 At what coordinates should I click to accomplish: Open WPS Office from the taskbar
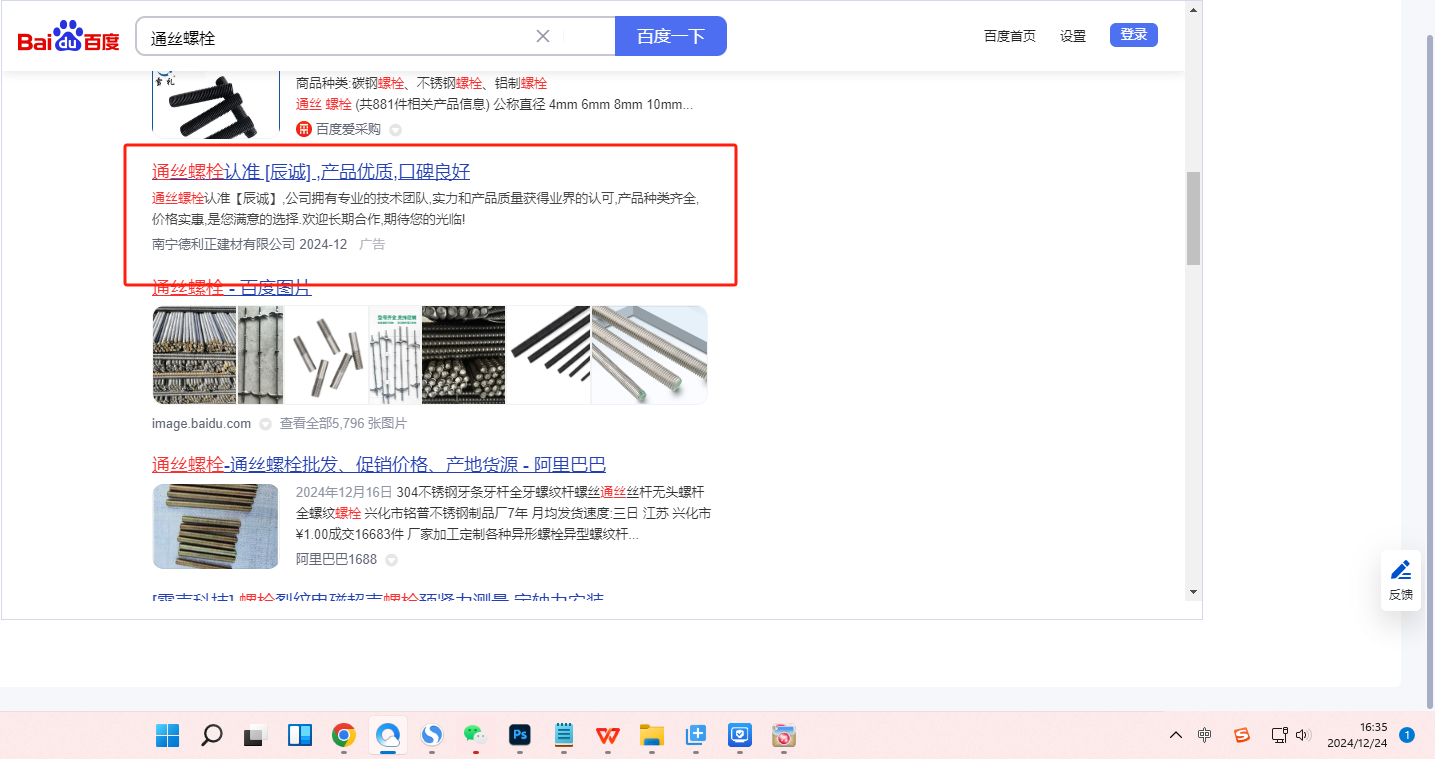tap(607, 736)
